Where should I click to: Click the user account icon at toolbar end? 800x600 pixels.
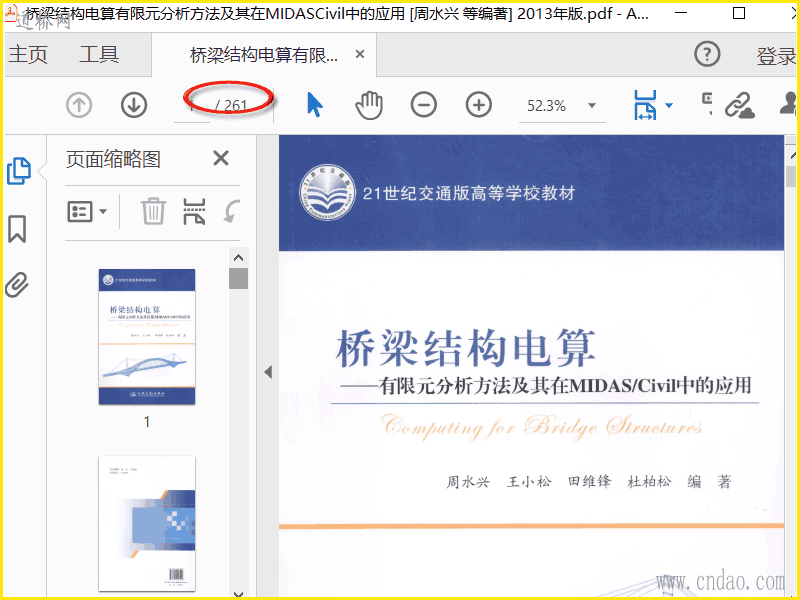(788, 104)
